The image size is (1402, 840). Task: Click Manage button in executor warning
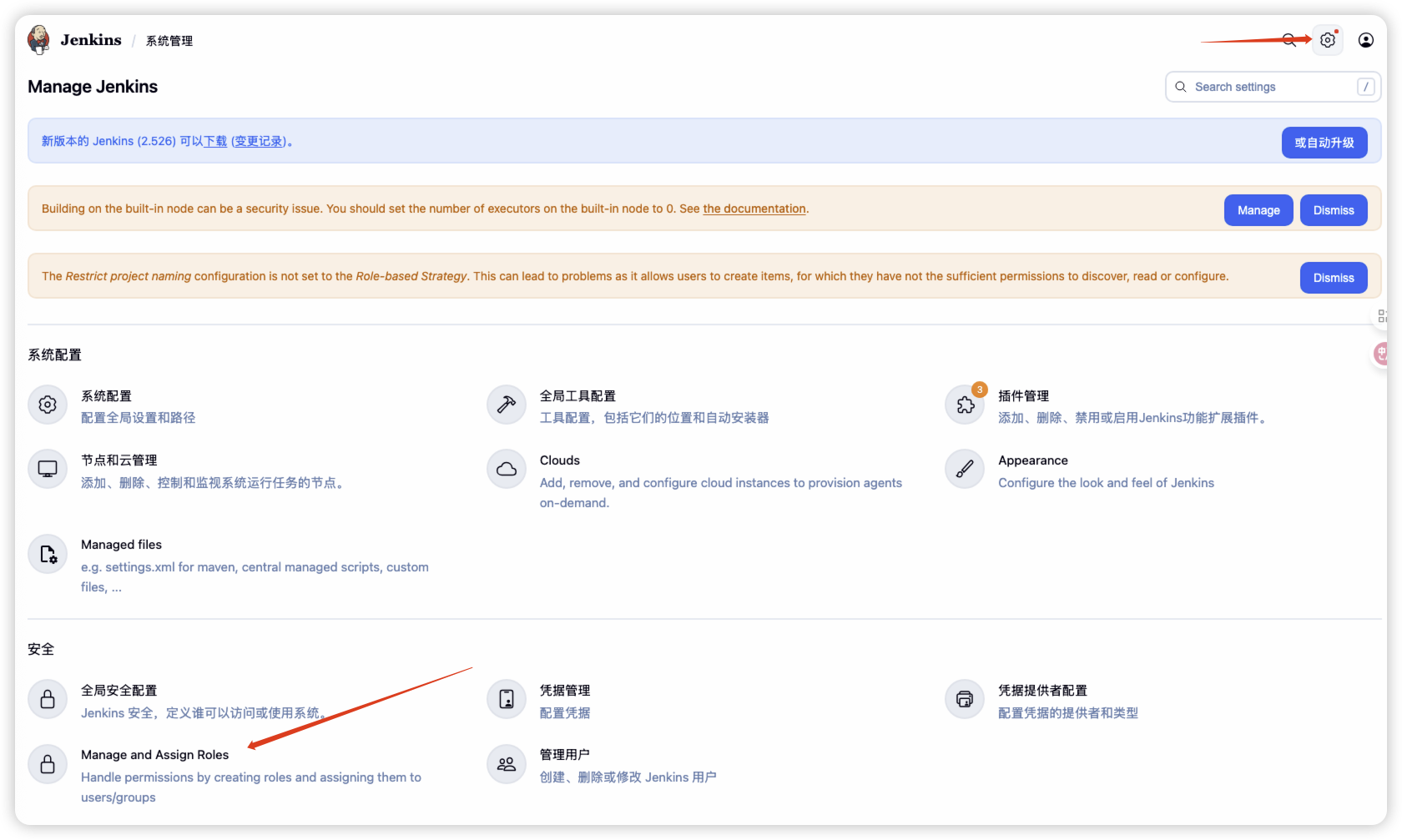pos(1258,210)
